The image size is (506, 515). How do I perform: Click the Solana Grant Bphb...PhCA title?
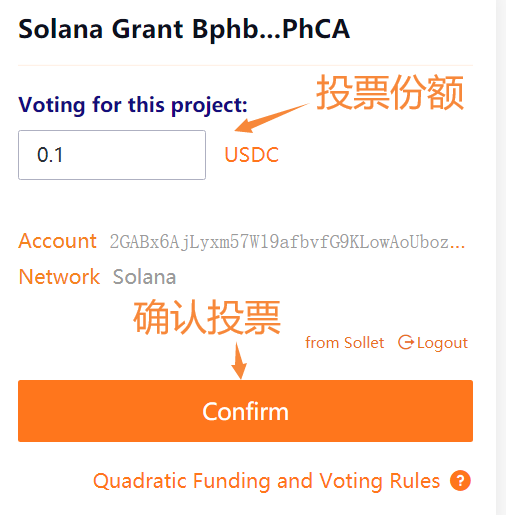pyautogui.click(x=184, y=30)
